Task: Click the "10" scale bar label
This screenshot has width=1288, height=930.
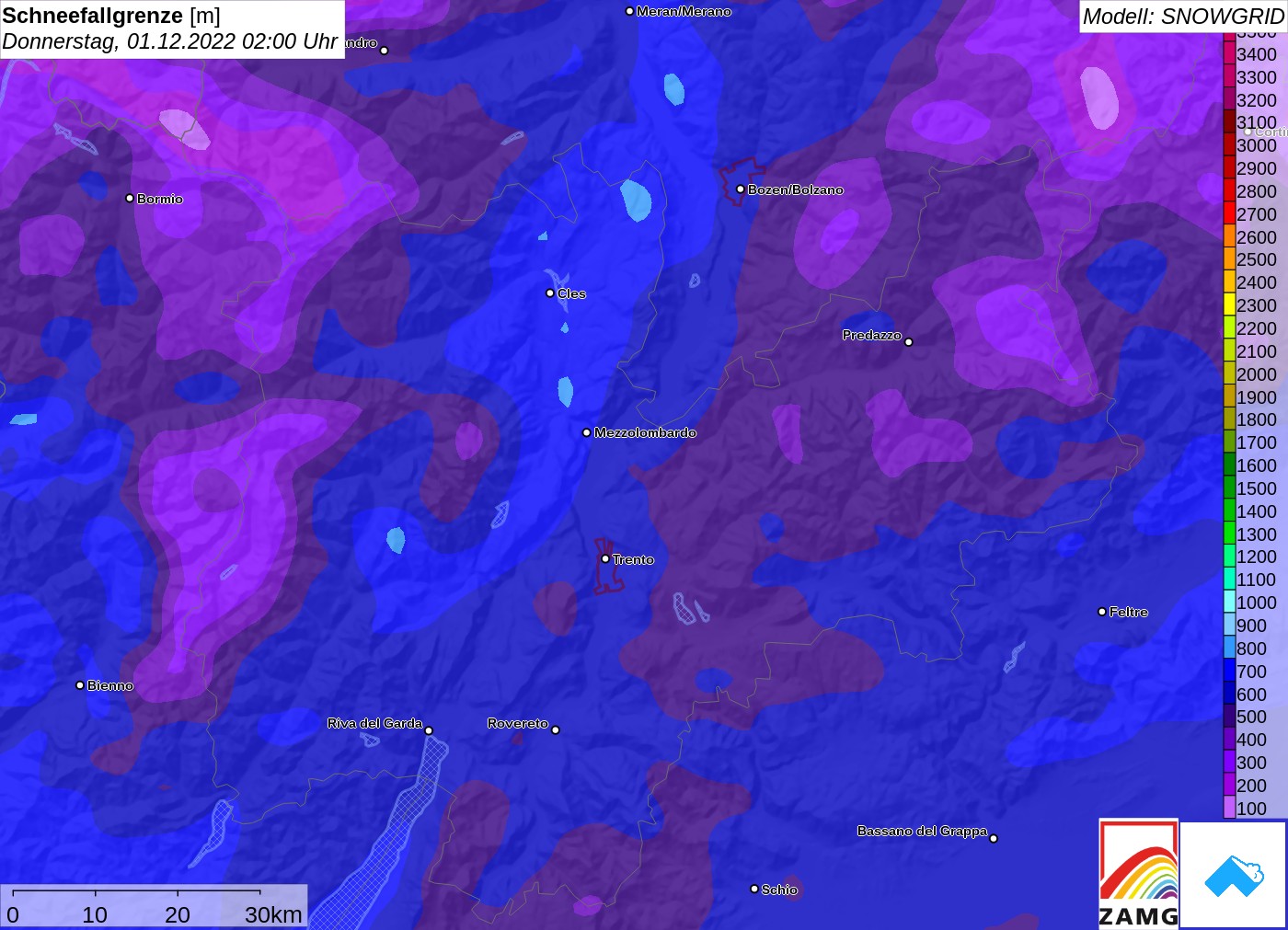Action: pyautogui.click(x=95, y=914)
